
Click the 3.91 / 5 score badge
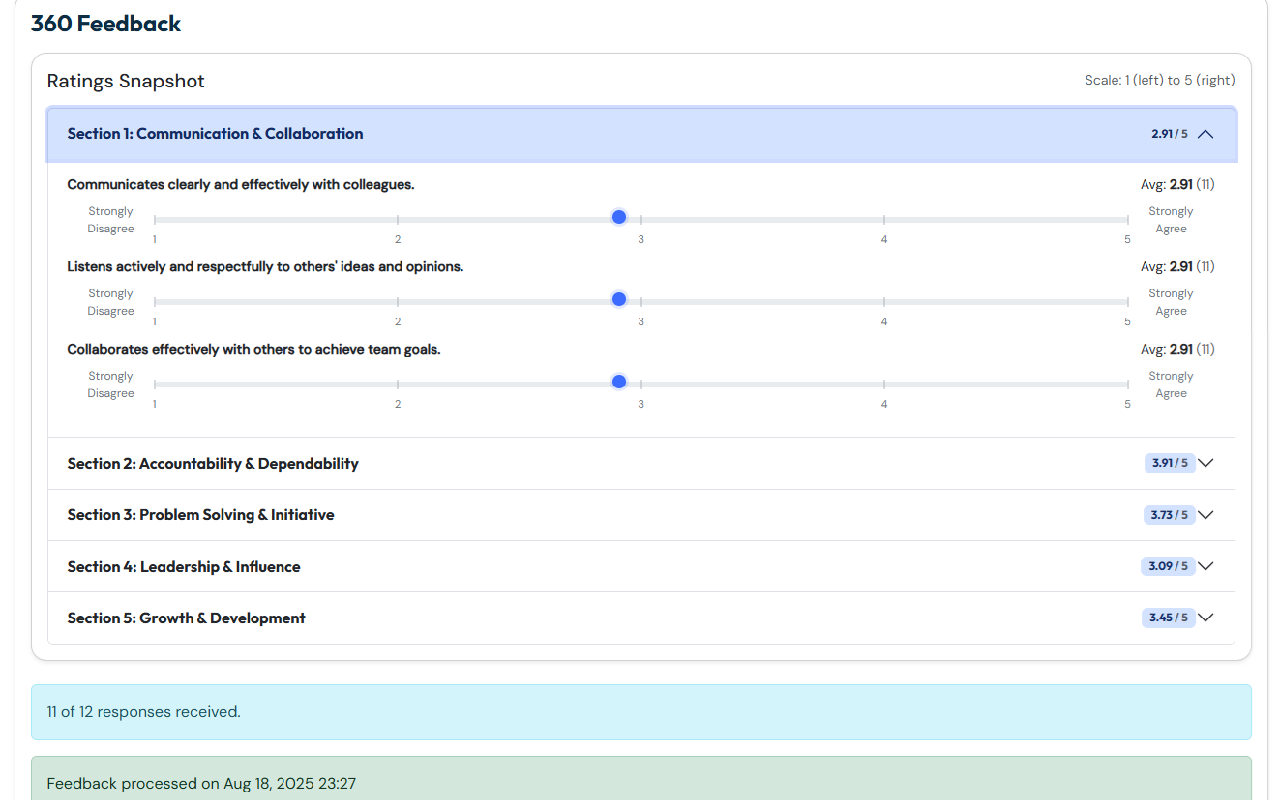1169,463
